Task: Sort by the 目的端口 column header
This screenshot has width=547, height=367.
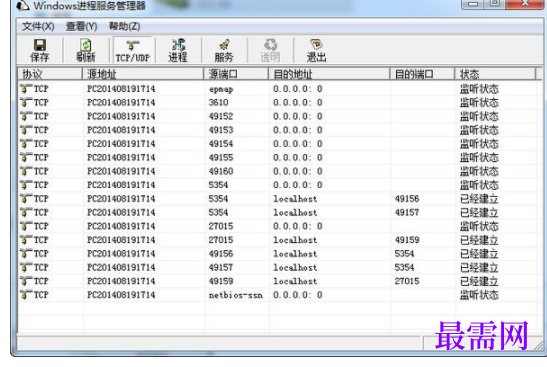Action: pos(422,74)
